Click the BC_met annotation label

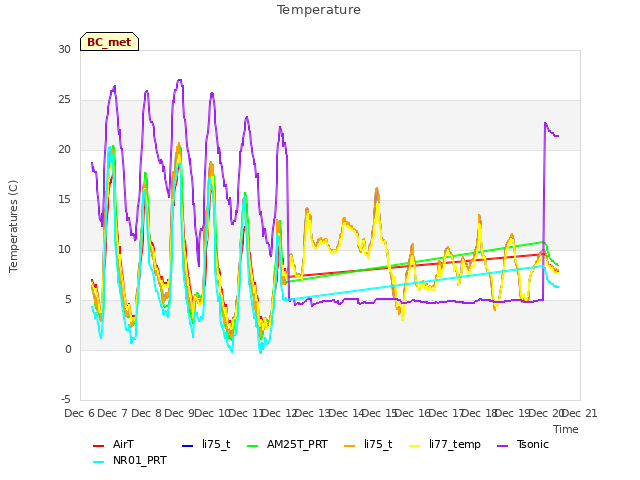tap(109, 42)
